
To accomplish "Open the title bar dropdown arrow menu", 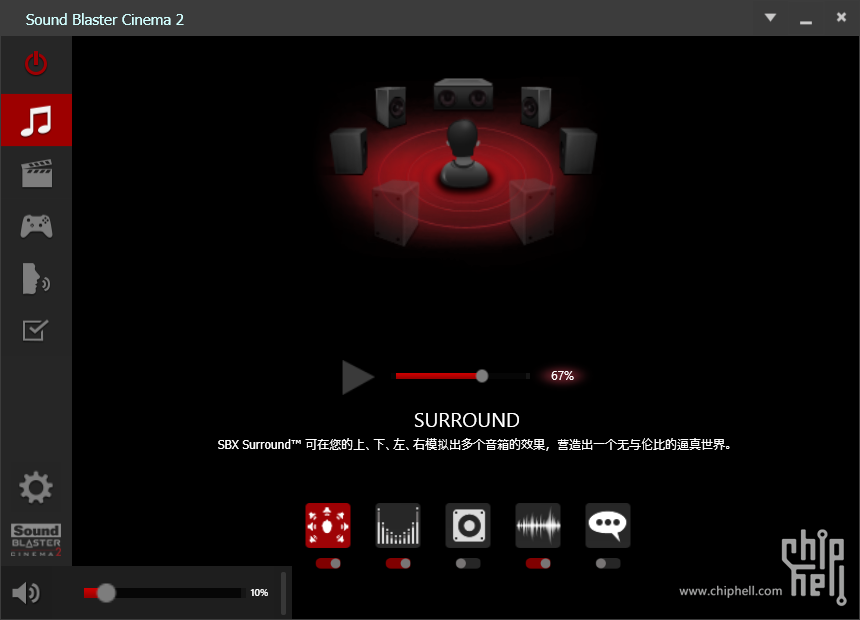I will [770, 18].
